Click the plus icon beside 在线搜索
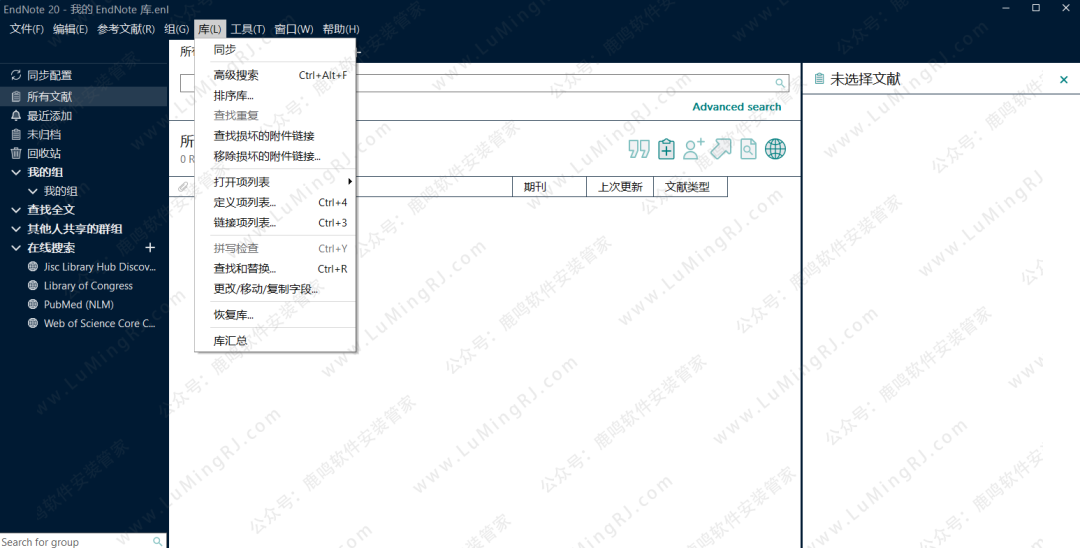 click(x=150, y=247)
